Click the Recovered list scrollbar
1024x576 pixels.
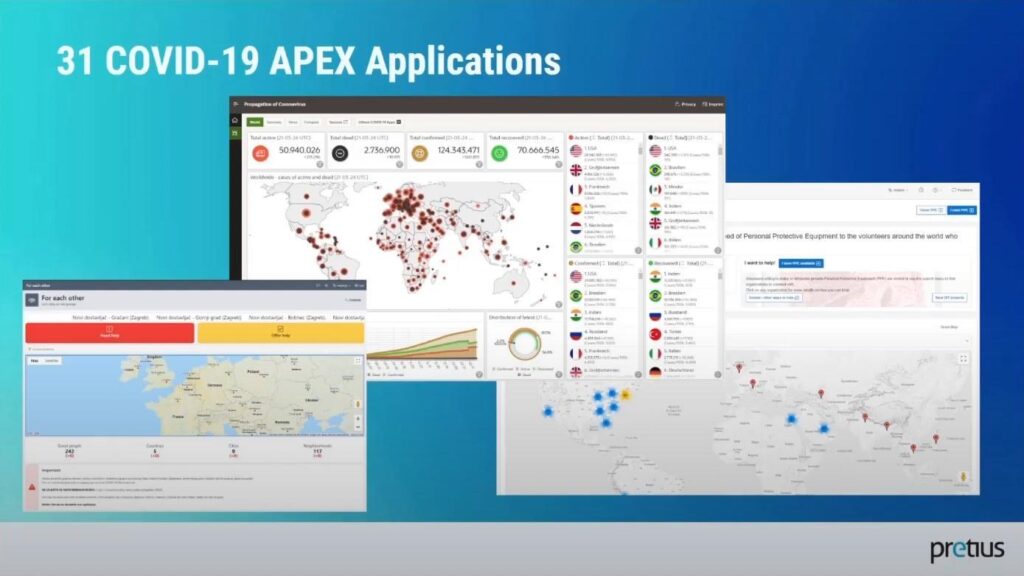tap(720, 276)
